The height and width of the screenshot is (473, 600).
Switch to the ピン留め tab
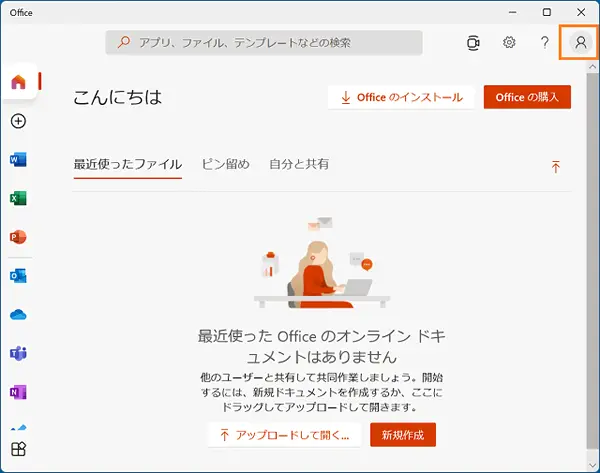coord(225,165)
